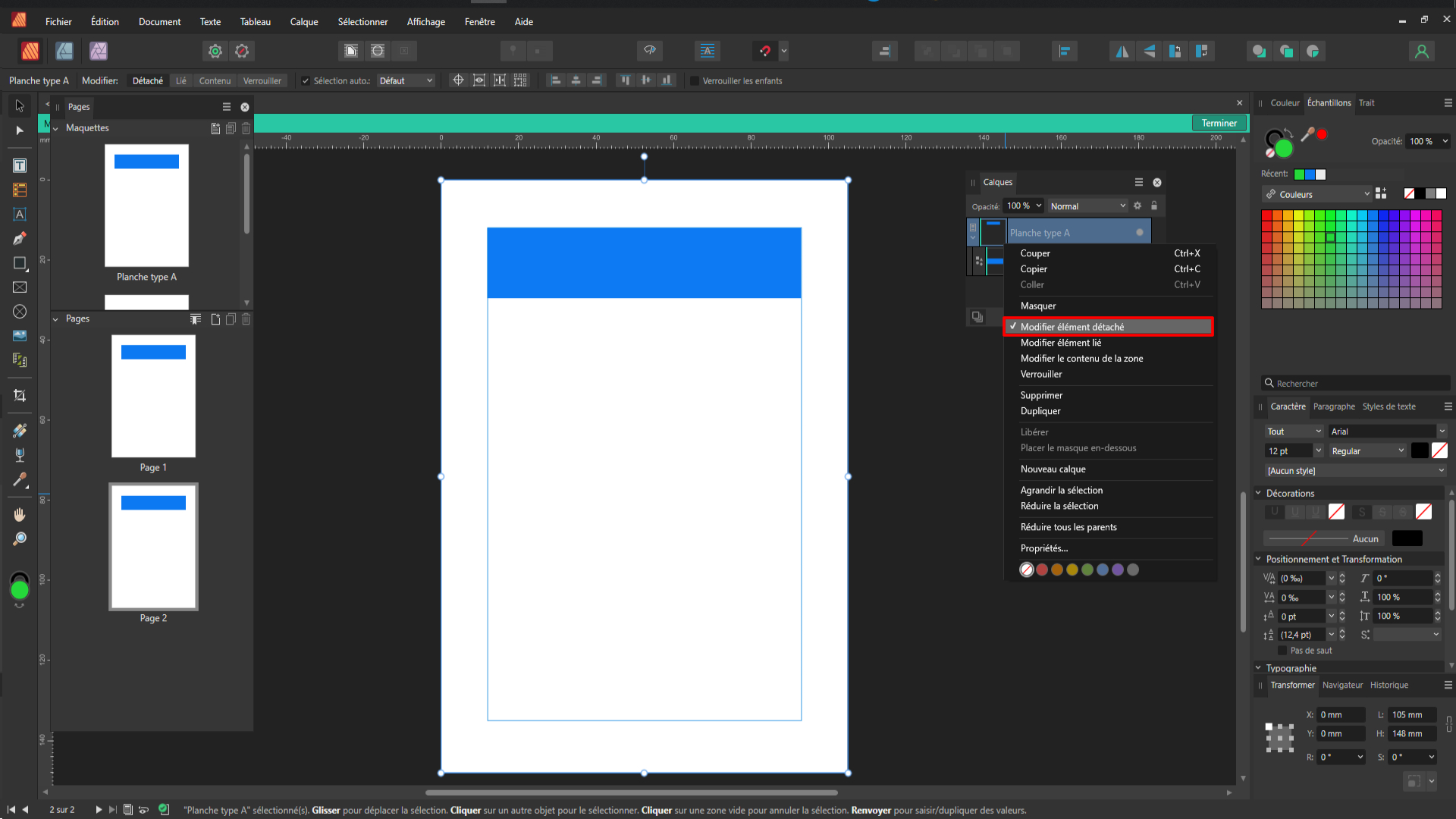
Task: Choose Dupliquer in context menu
Action: click(1040, 411)
